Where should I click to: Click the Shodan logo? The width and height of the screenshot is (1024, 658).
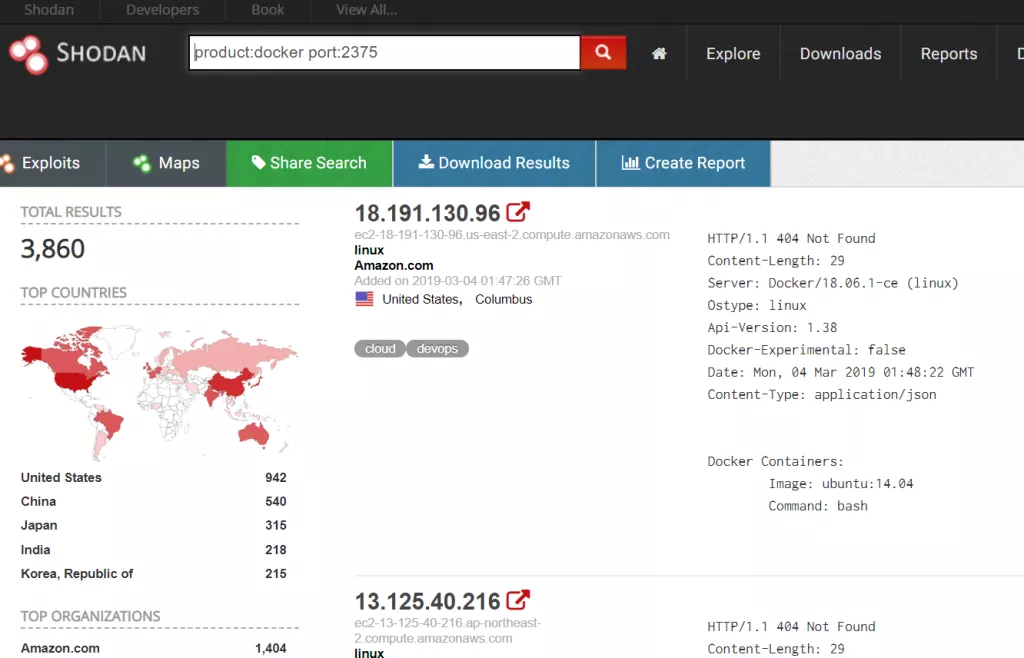click(x=78, y=54)
